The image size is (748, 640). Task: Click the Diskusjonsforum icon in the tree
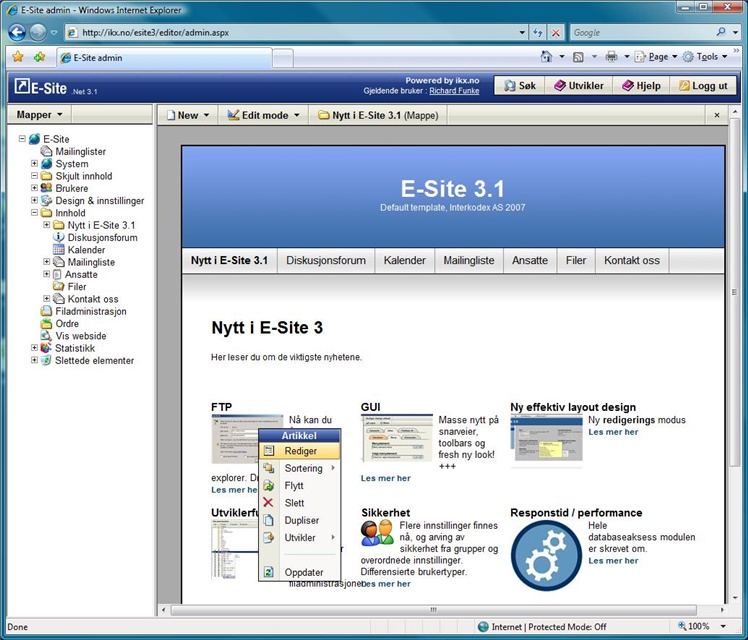[x=58, y=237]
